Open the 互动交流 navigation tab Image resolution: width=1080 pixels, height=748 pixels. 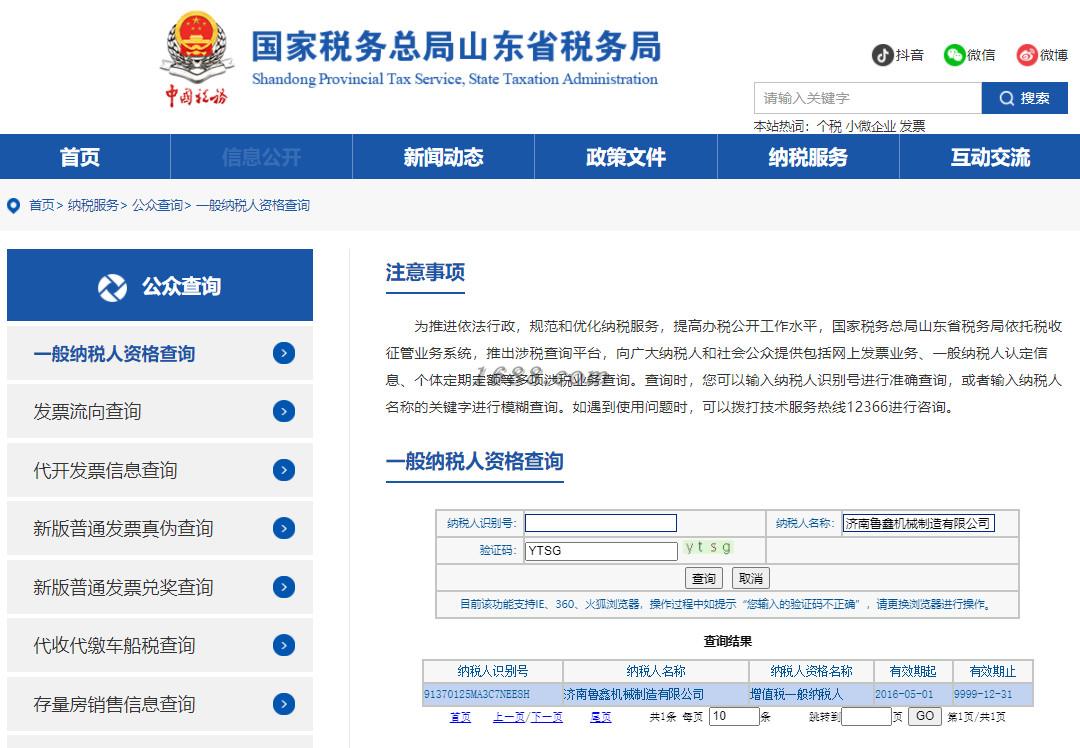coord(990,157)
